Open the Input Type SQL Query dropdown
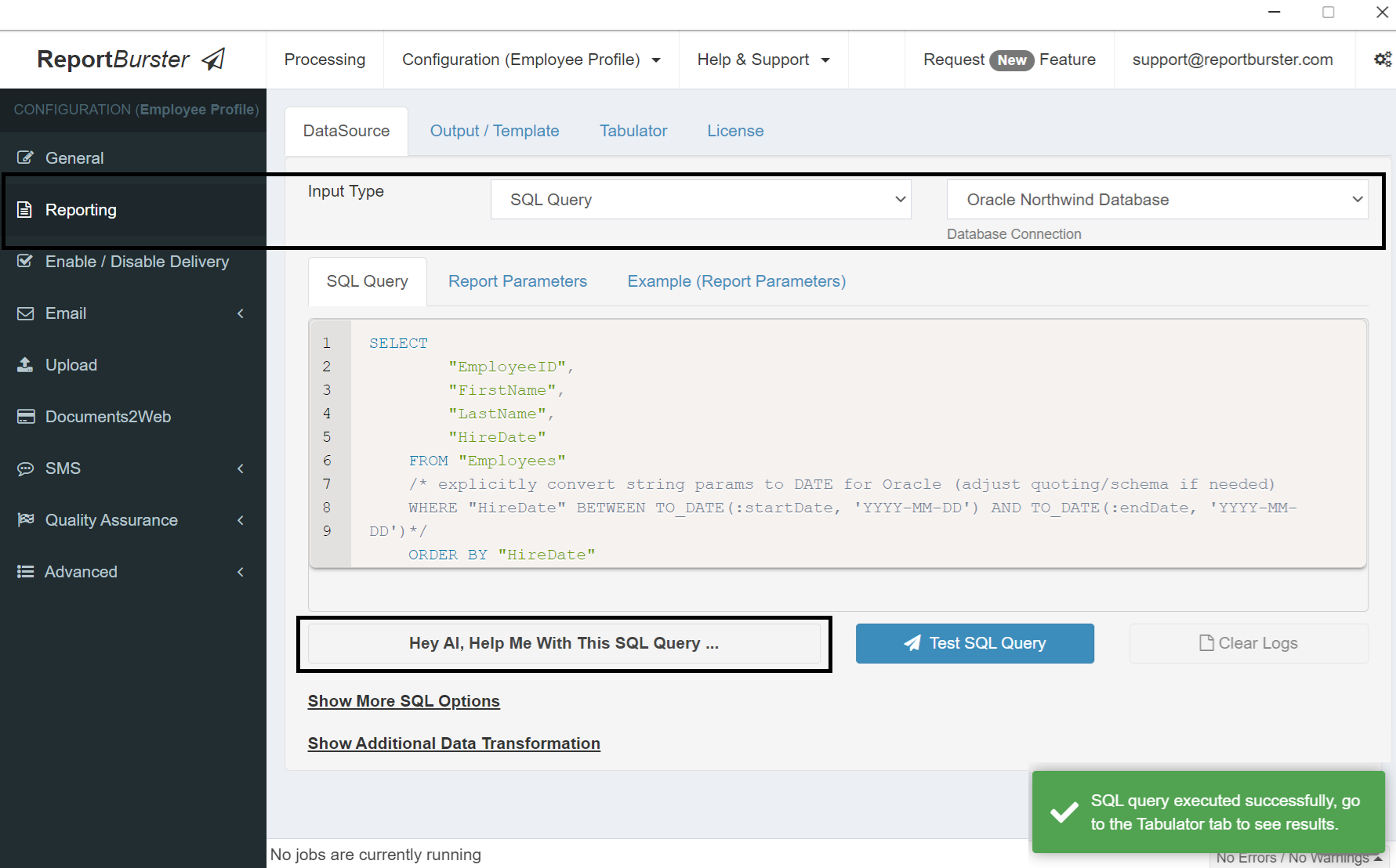 700,199
